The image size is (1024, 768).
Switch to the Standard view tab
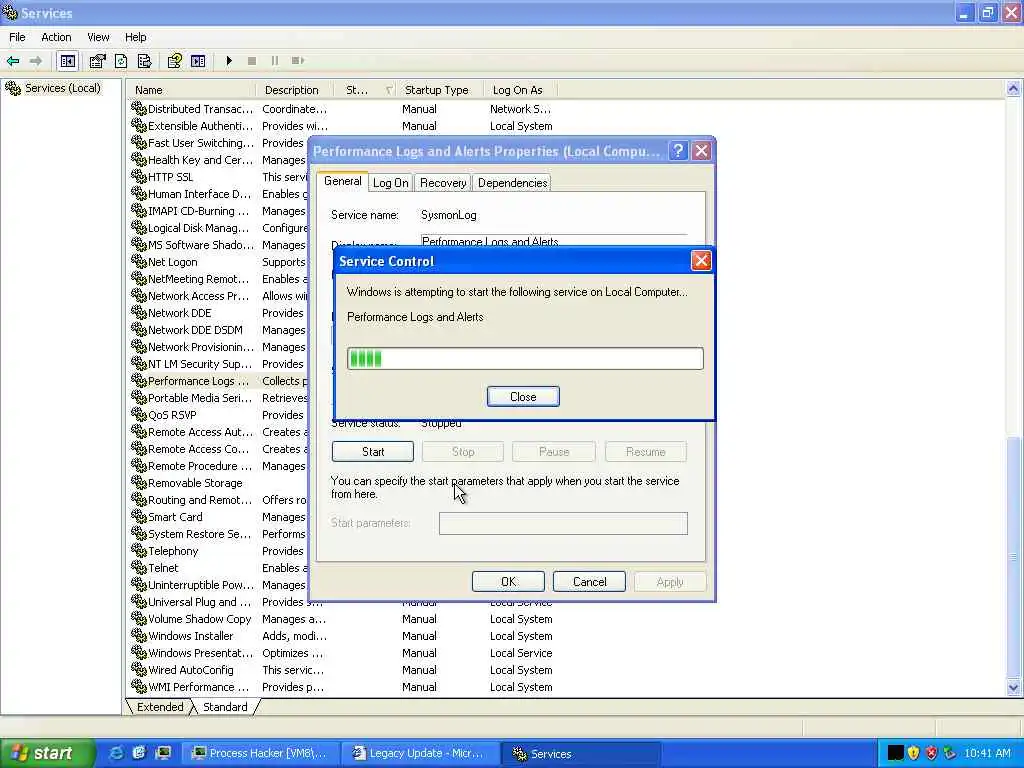point(225,707)
